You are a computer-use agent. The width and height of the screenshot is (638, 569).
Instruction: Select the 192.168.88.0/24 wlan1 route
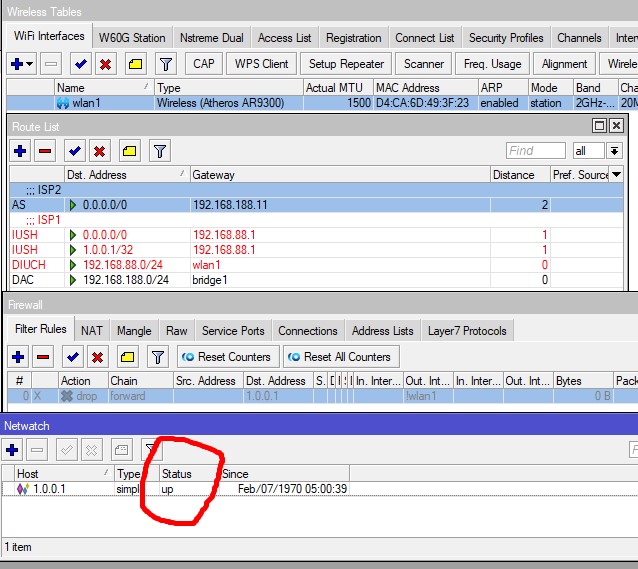click(316, 265)
